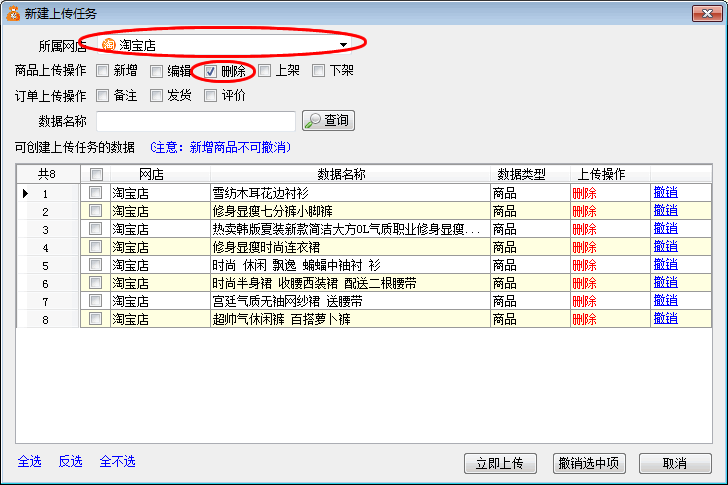Select checkbox for row 宫廷气质无袖网纱裙
This screenshot has width=728, height=485.
[95, 301]
